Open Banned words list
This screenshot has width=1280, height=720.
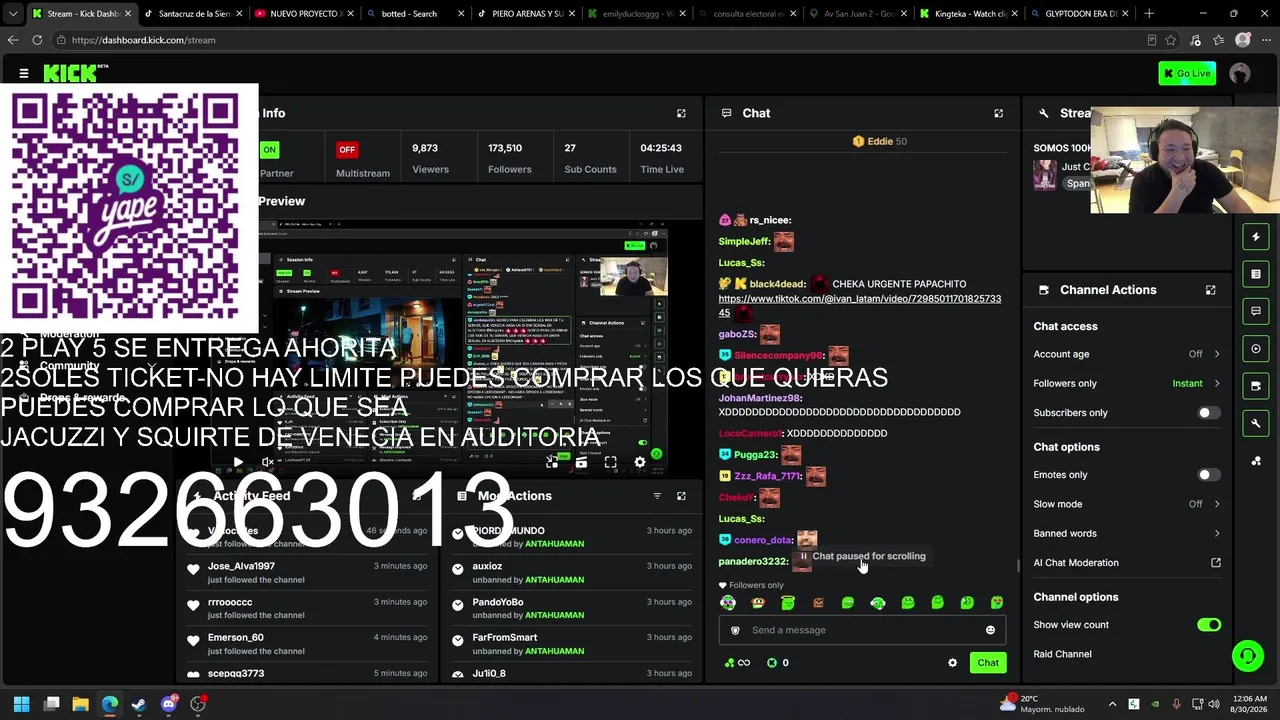pyautogui.click(x=1127, y=533)
